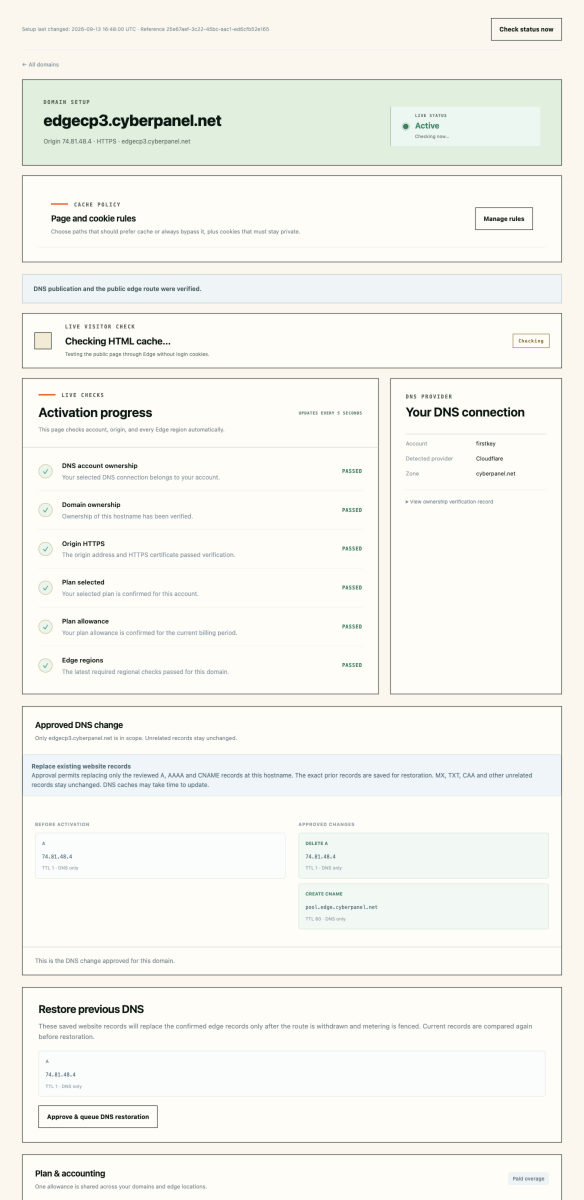This screenshot has width=584, height=1200.
Task: Click the Check status now button
Action: [x=526, y=29]
